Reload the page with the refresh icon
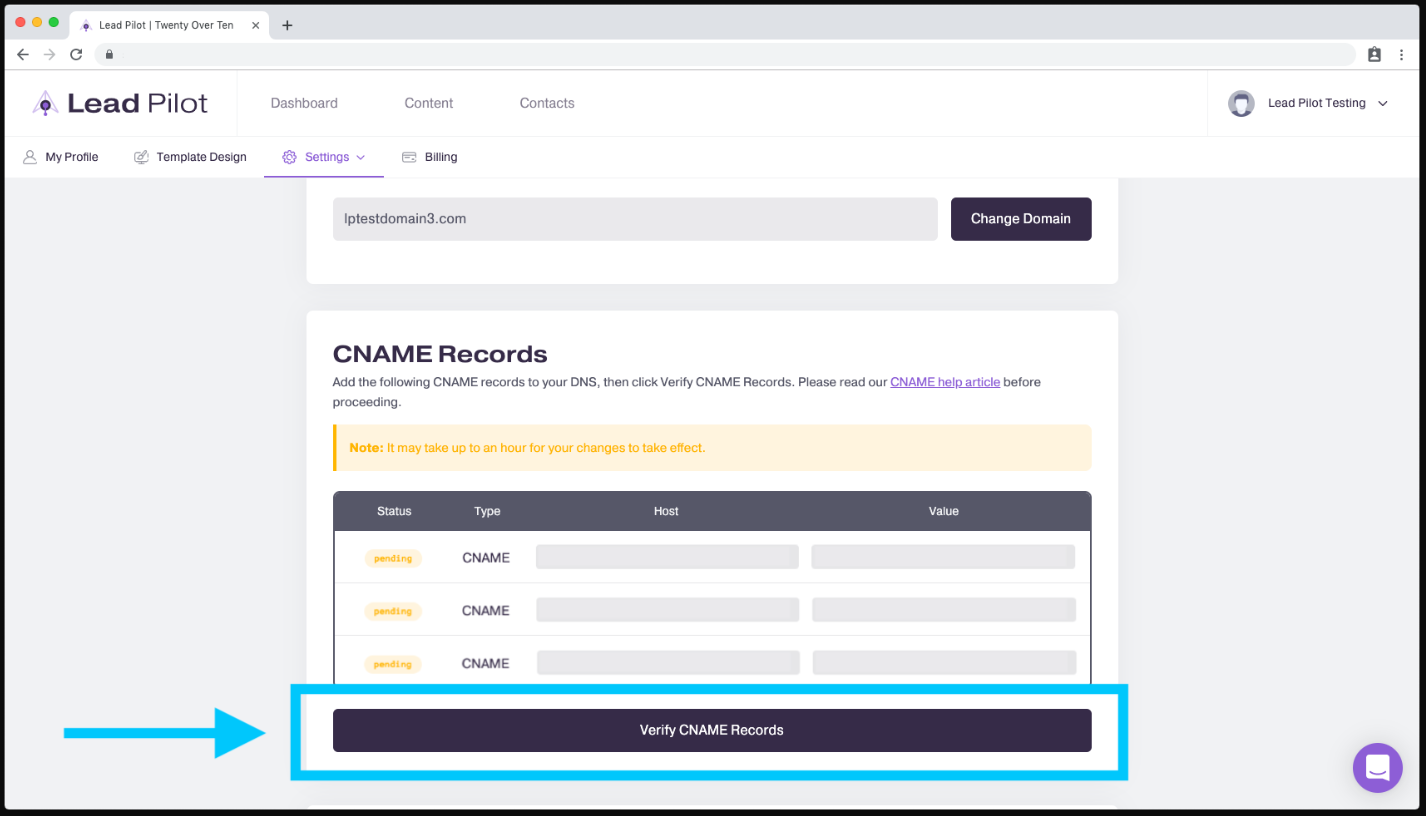Screen dimensions: 1426x816 [x=76, y=54]
